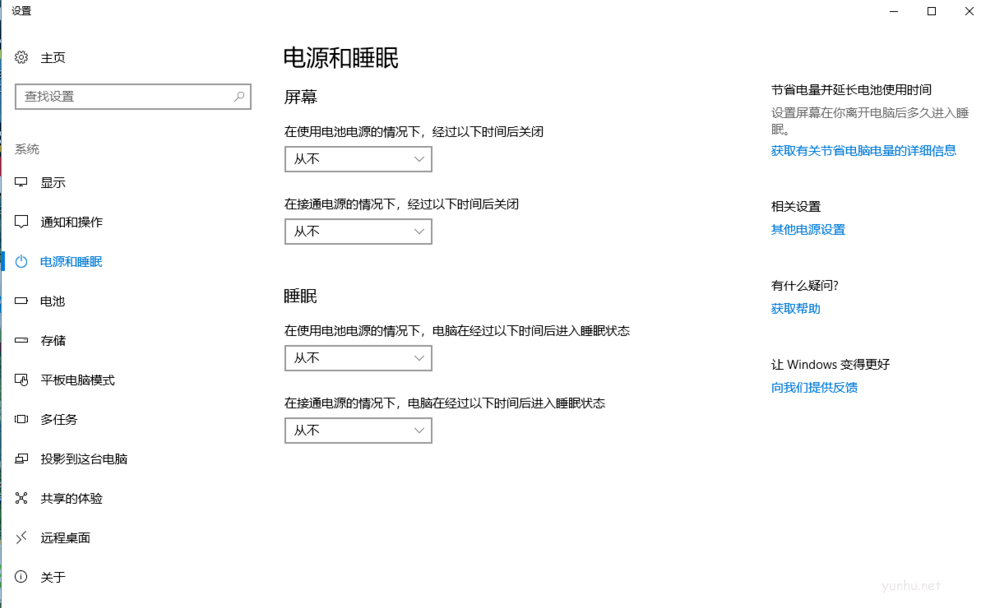This screenshot has height=608, width=981.
Task: Select the 电池 battery settings icon
Action: point(22,300)
